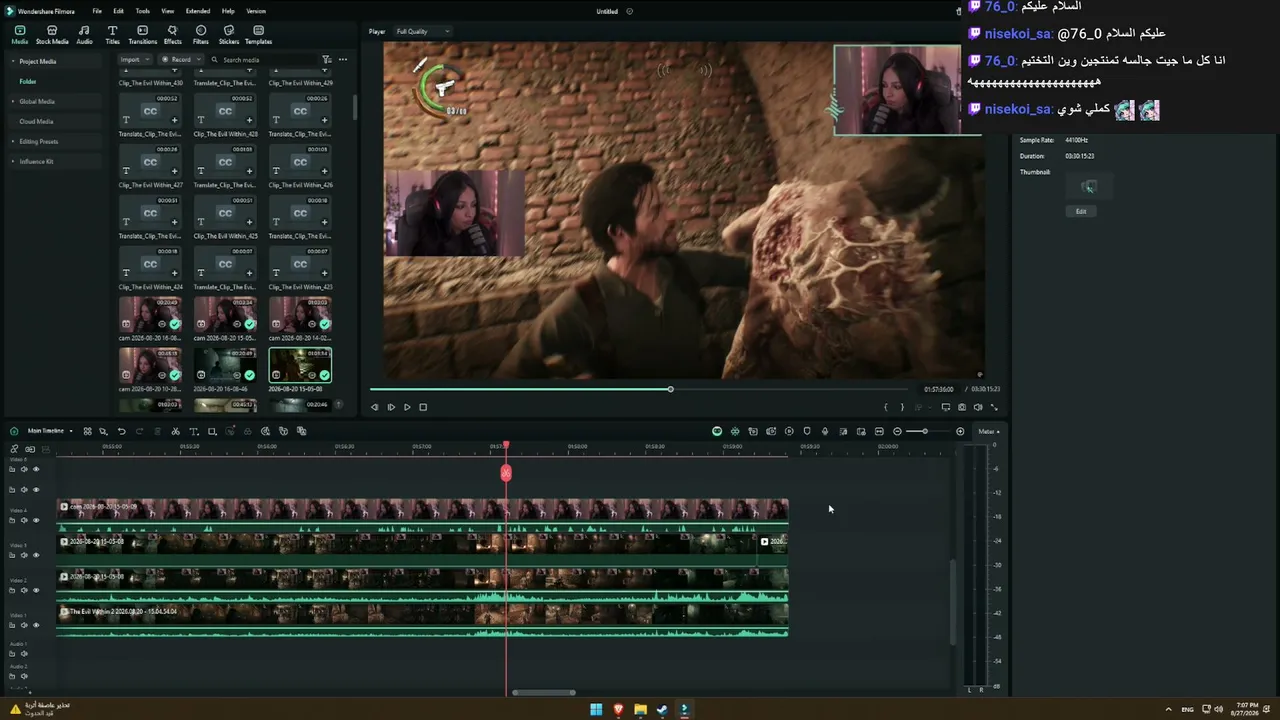
Task: Toggle visibility of Video 3 track
Action: (36, 555)
